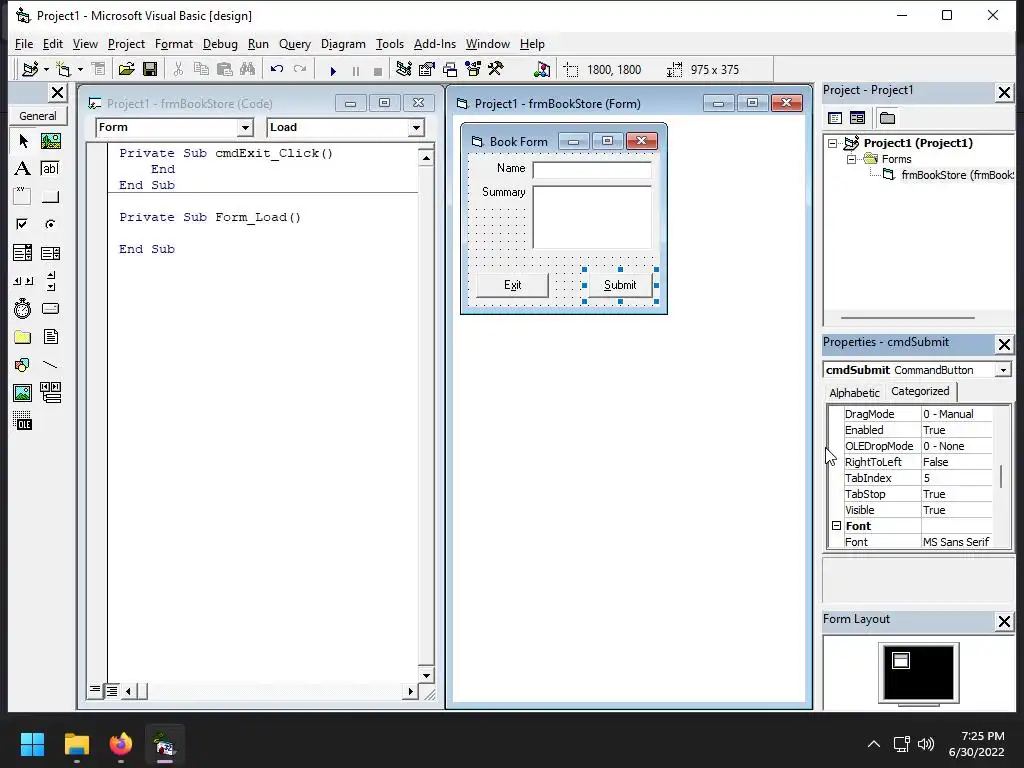
Task: Undo the last action
Action: pyautogui.click(x=276, y=69)
